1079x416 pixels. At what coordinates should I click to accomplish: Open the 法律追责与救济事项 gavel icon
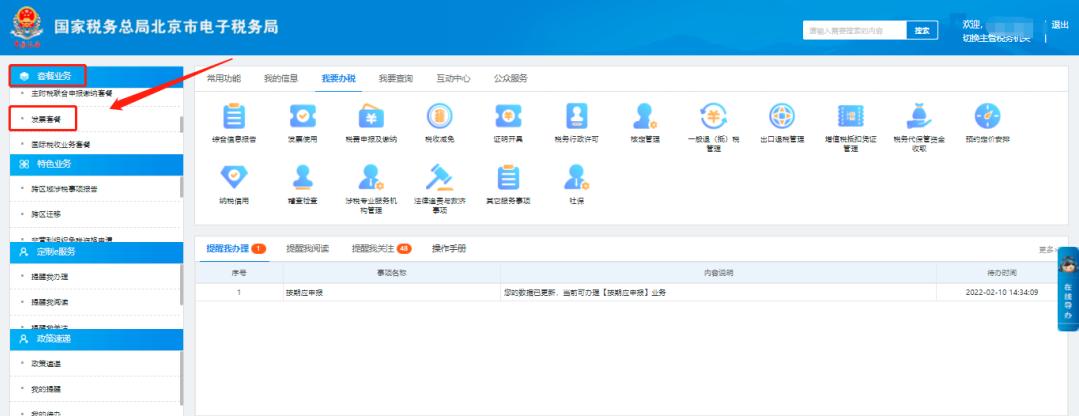coord(439,177)
